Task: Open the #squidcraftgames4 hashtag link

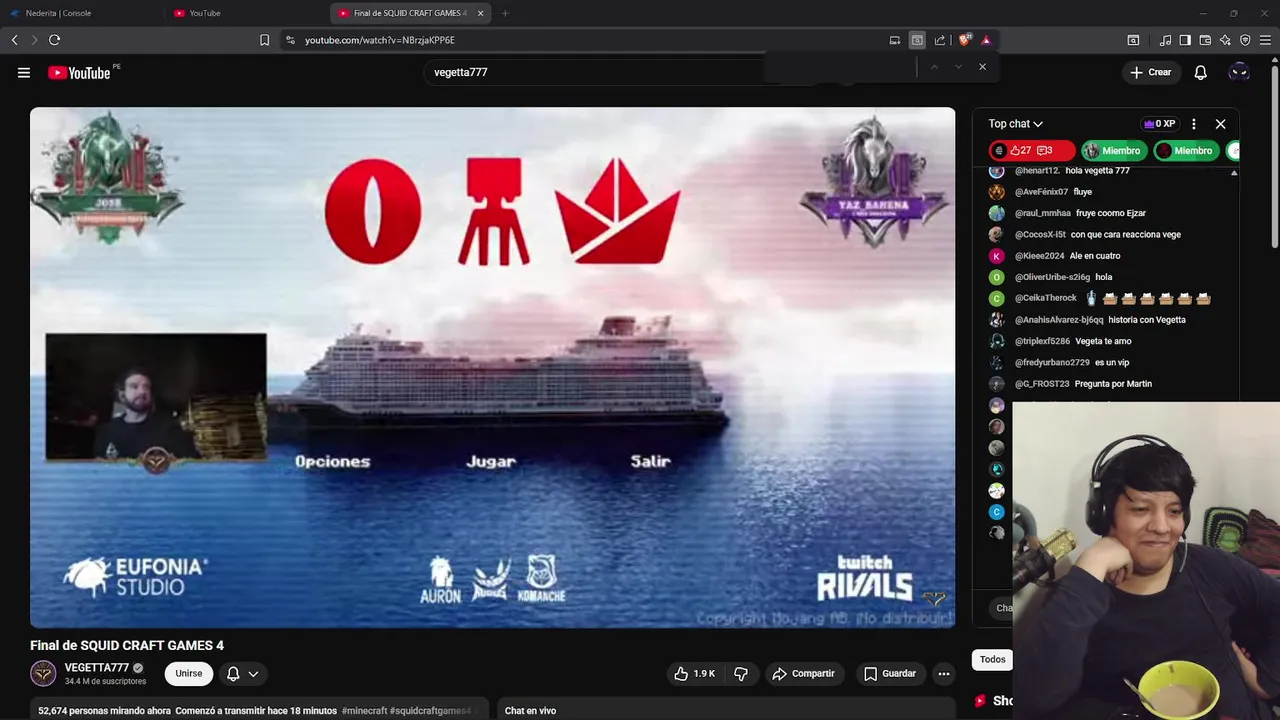Action: point(430,711)
